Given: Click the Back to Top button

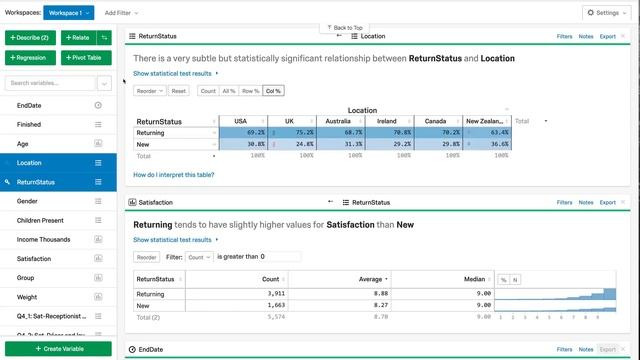Looking at the screenshot, I should pos(344,28).
